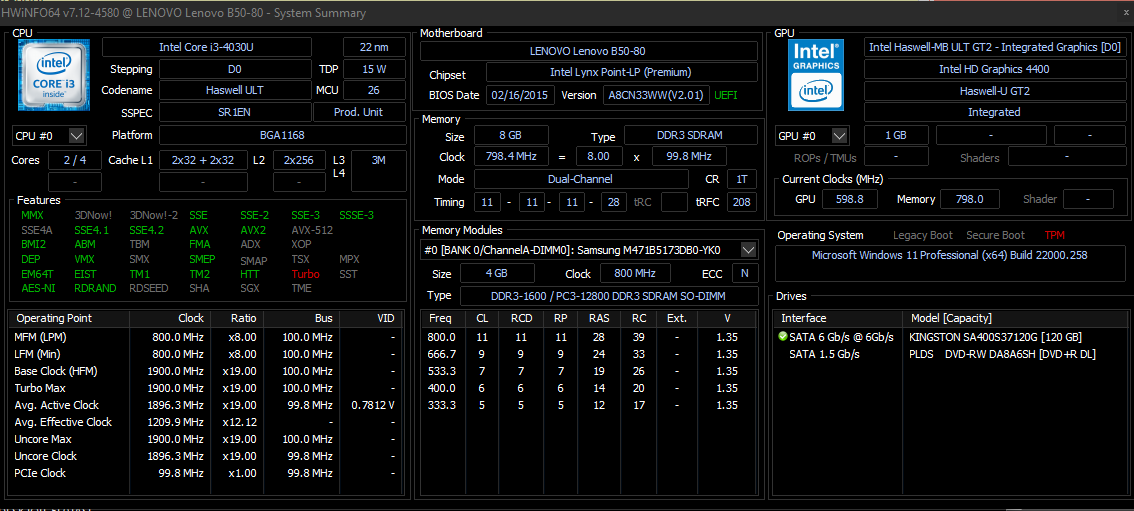
Task: Click the Chipset value Intel Lynx Point-LP (Premium)
Action: tap(621, 73)
